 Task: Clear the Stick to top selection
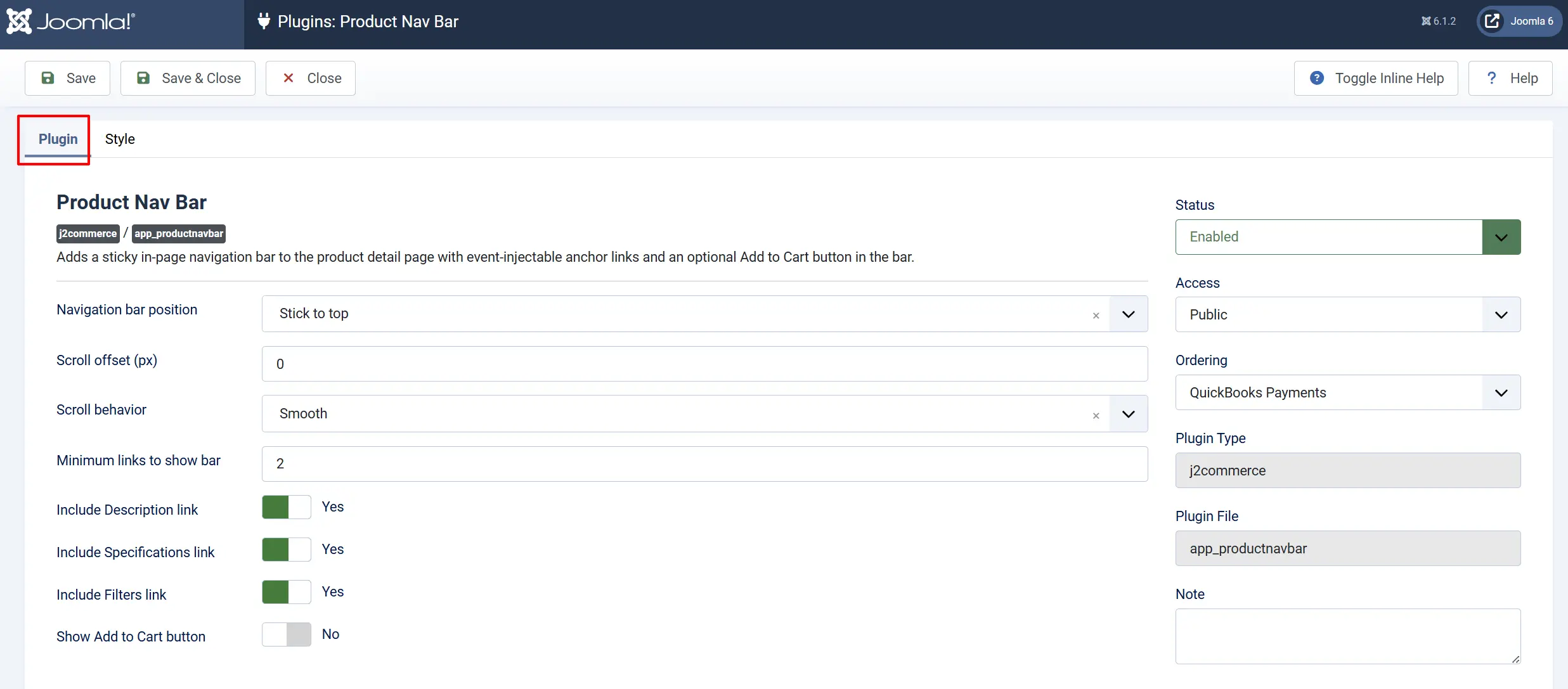tap(1096, 316)
